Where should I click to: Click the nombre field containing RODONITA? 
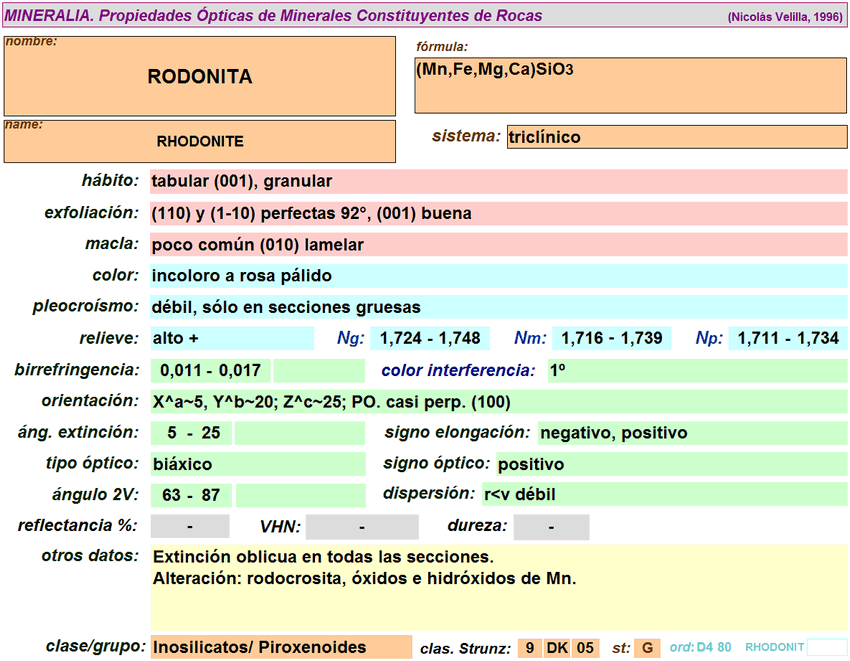tap(200, 76)
